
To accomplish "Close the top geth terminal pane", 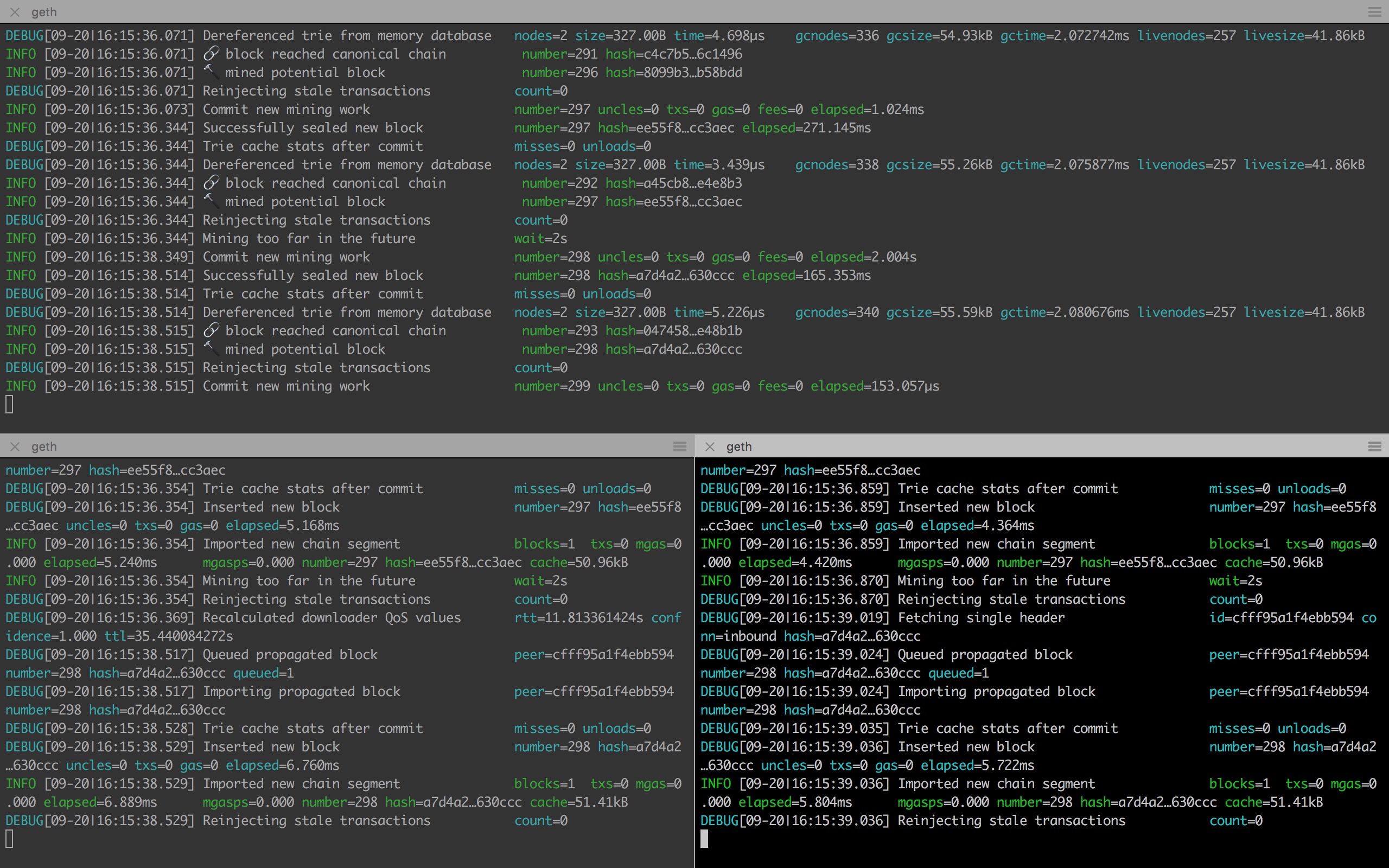I will click(x=15, y=12).
